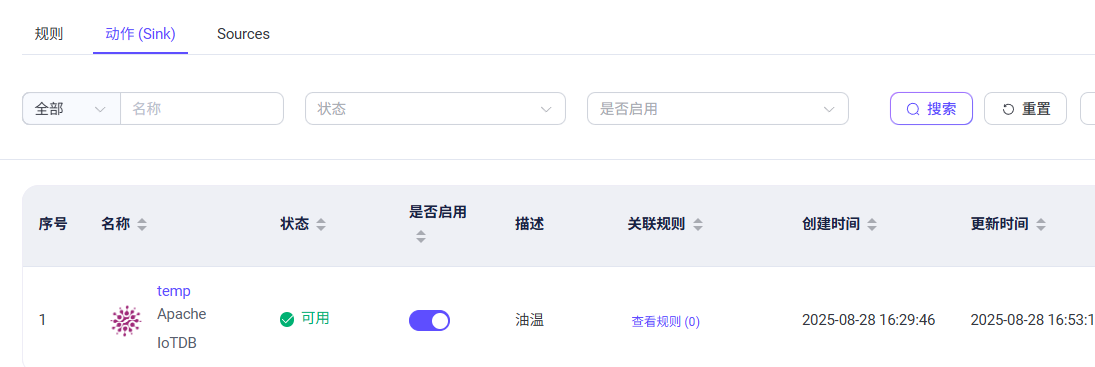Switch to the Sources tab

[243, 33]
